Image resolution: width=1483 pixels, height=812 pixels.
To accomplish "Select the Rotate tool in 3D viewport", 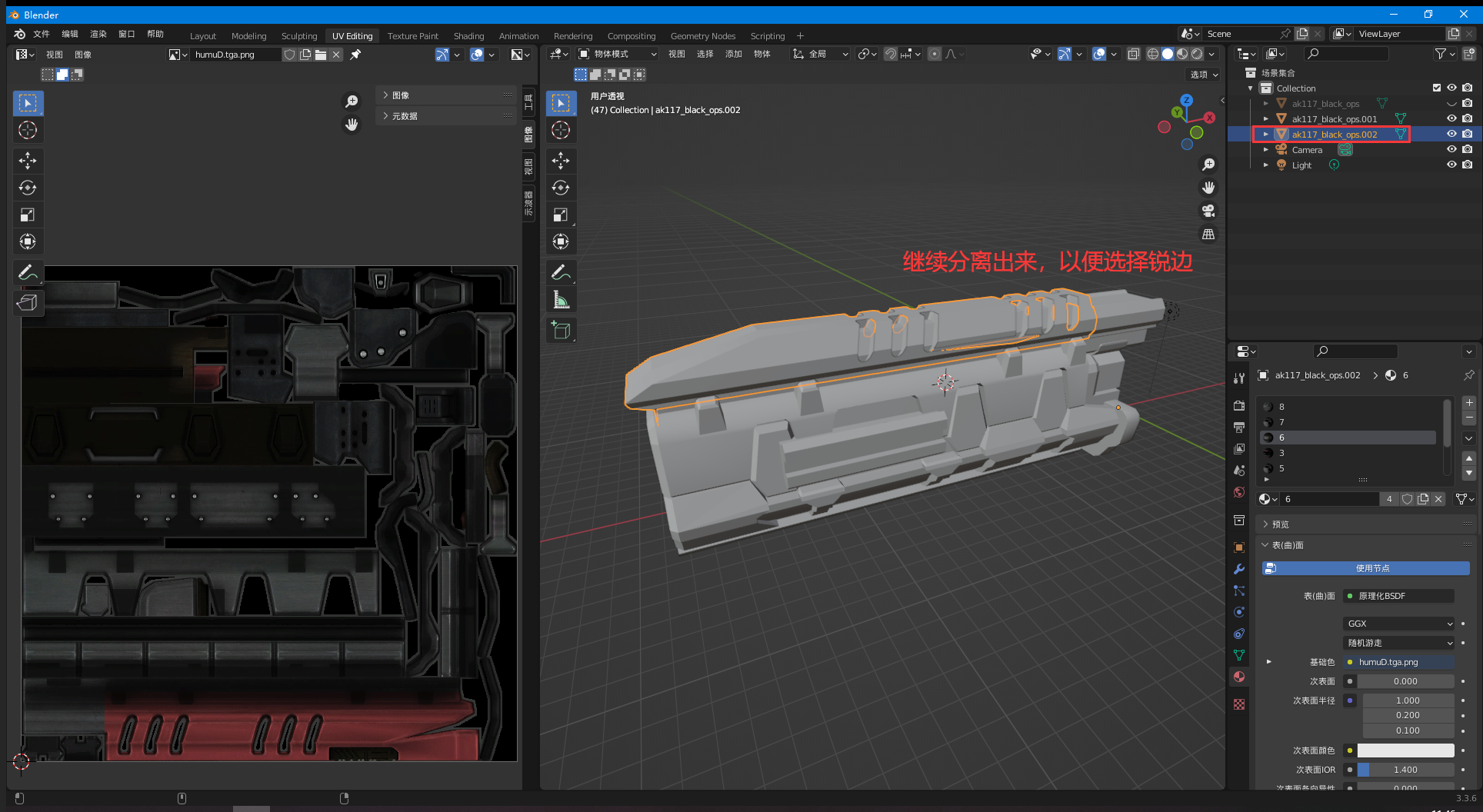I will pyautogui.click(x=561, y=188).
